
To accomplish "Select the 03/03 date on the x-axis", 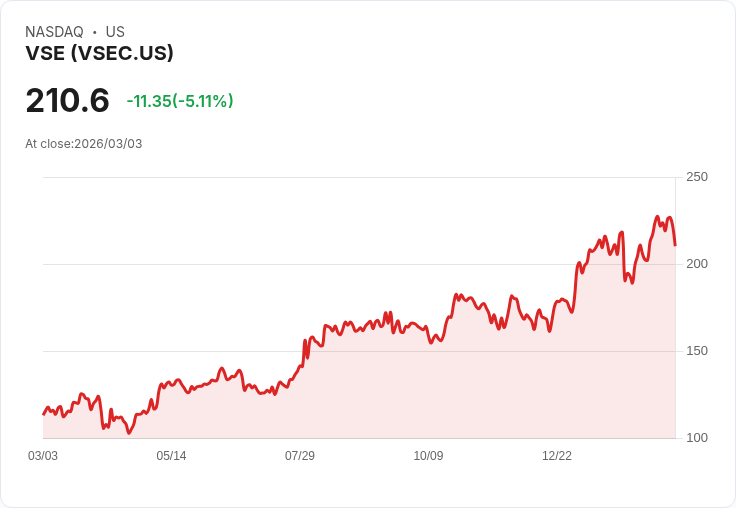I will point(43,456).
